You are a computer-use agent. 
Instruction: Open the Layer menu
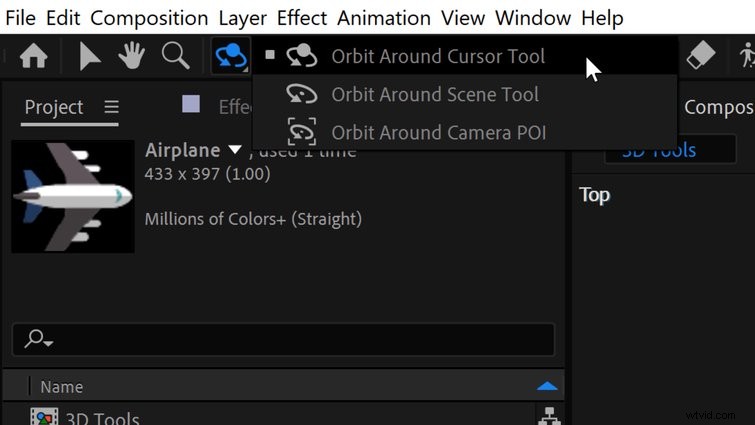[242, 18]
